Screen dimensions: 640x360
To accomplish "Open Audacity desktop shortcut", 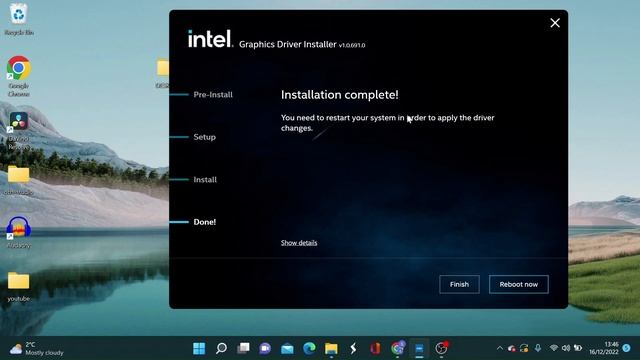I will 19,232.
